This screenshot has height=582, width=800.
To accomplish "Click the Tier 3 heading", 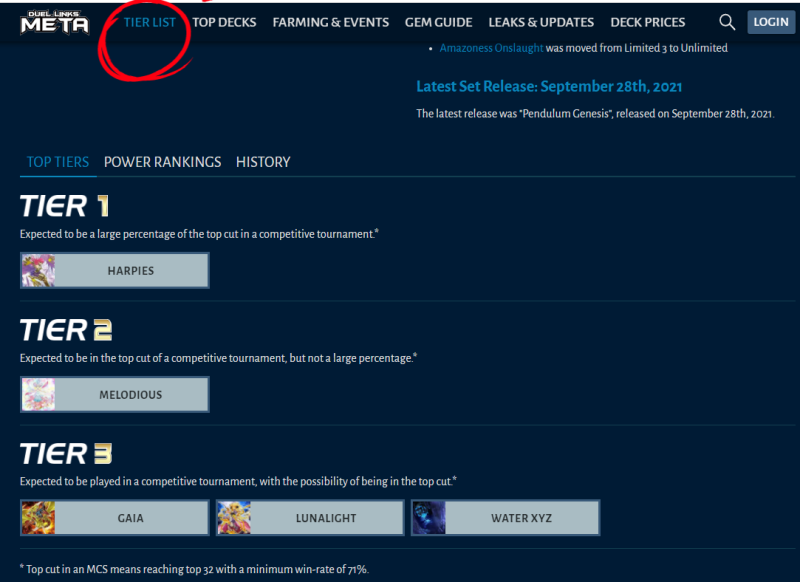I will point(66,453).
